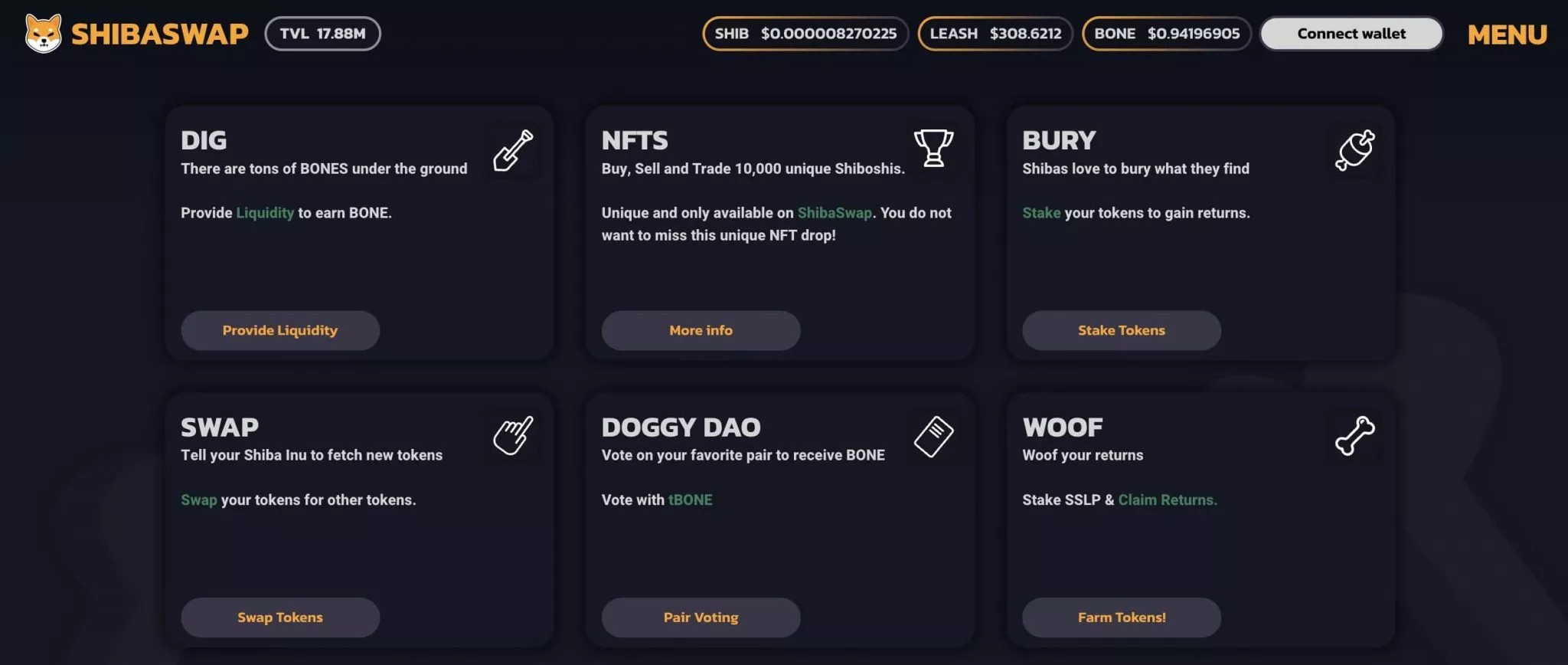Click the DIG shovel icon
Screen dimensions: 1568x665
click(x=513, y=149)
